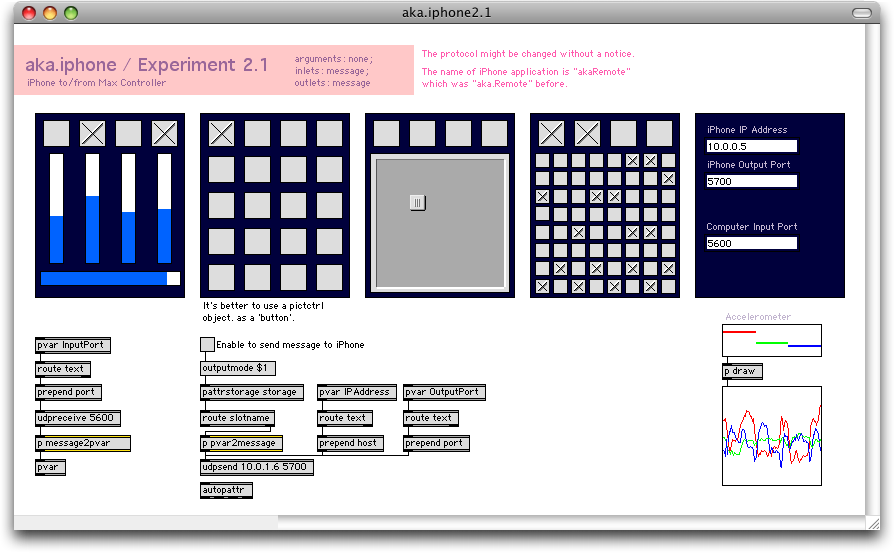
Task: Click the horizontal blue slider in sliders panel
Action: (110, 278)
